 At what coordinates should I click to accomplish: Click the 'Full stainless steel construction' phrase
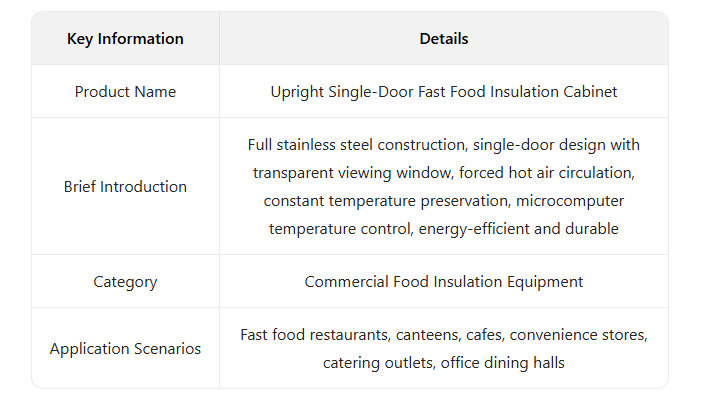pyautogui.click(x=356, y=146)
